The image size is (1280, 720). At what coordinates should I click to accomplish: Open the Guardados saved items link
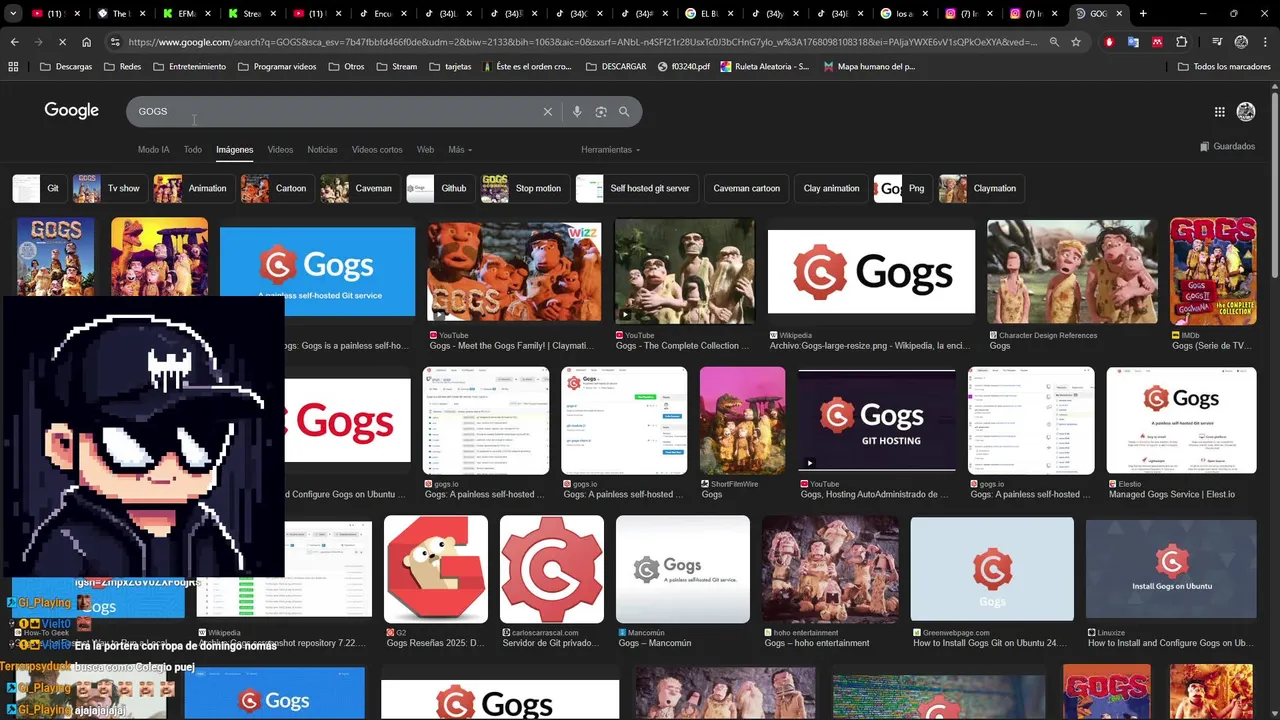1227,146
